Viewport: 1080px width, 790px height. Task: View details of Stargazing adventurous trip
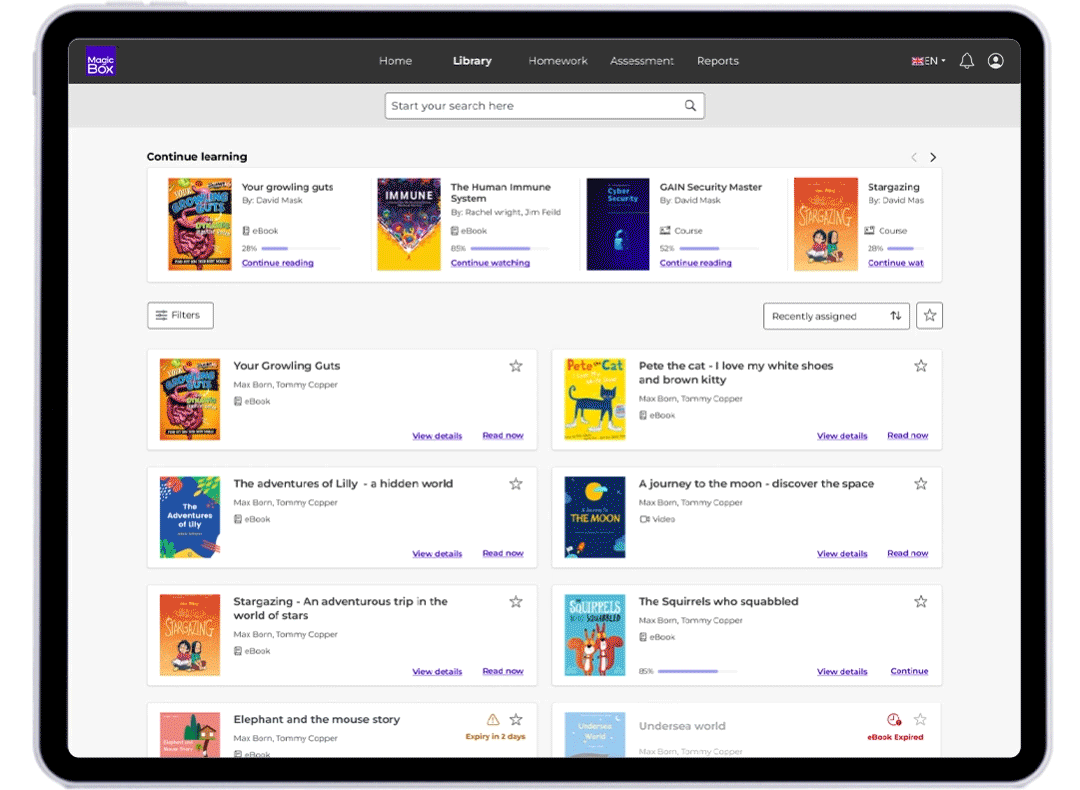click(x=437, y=672)
